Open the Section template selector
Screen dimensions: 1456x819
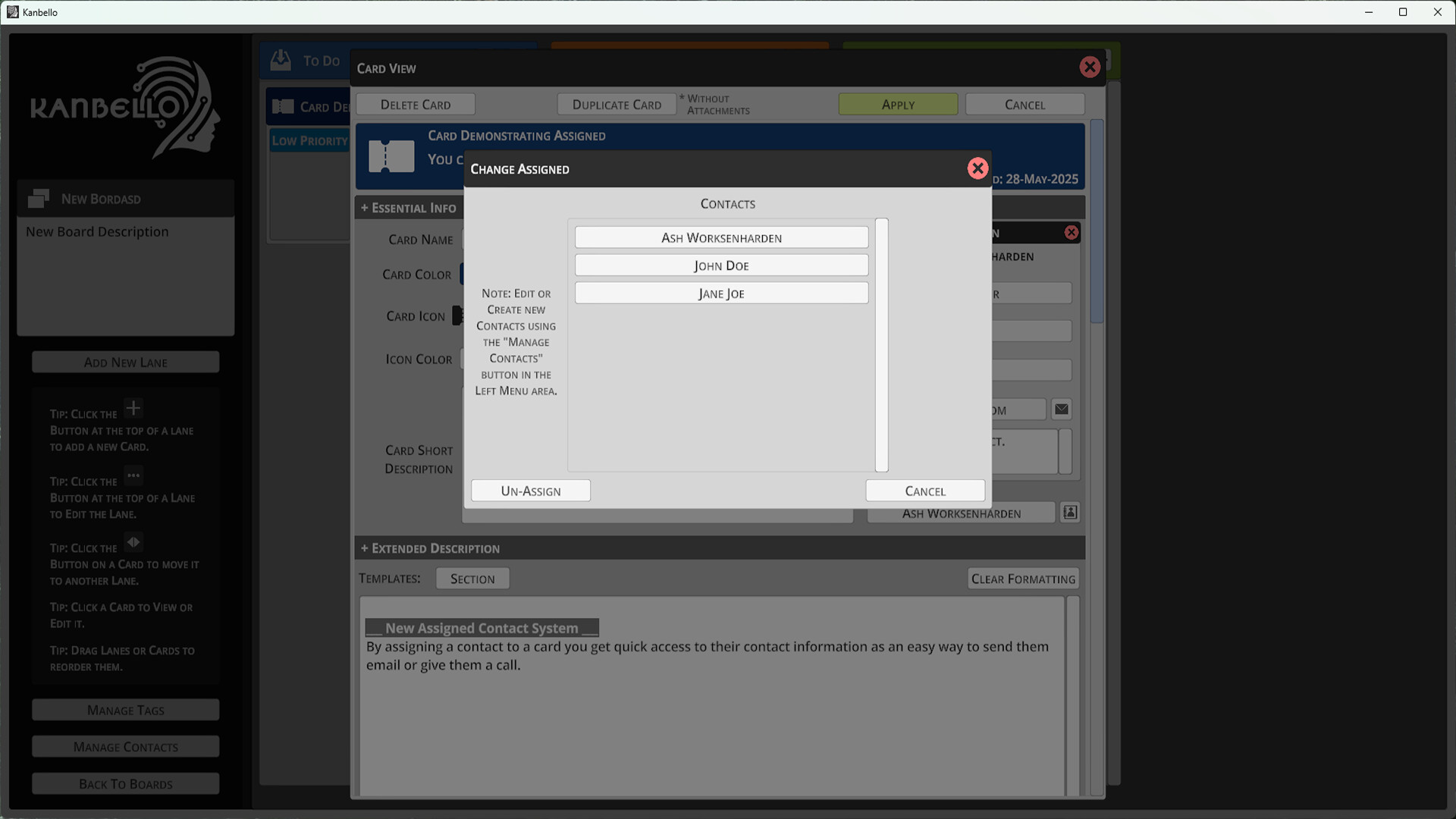click(x=472, y=578)
